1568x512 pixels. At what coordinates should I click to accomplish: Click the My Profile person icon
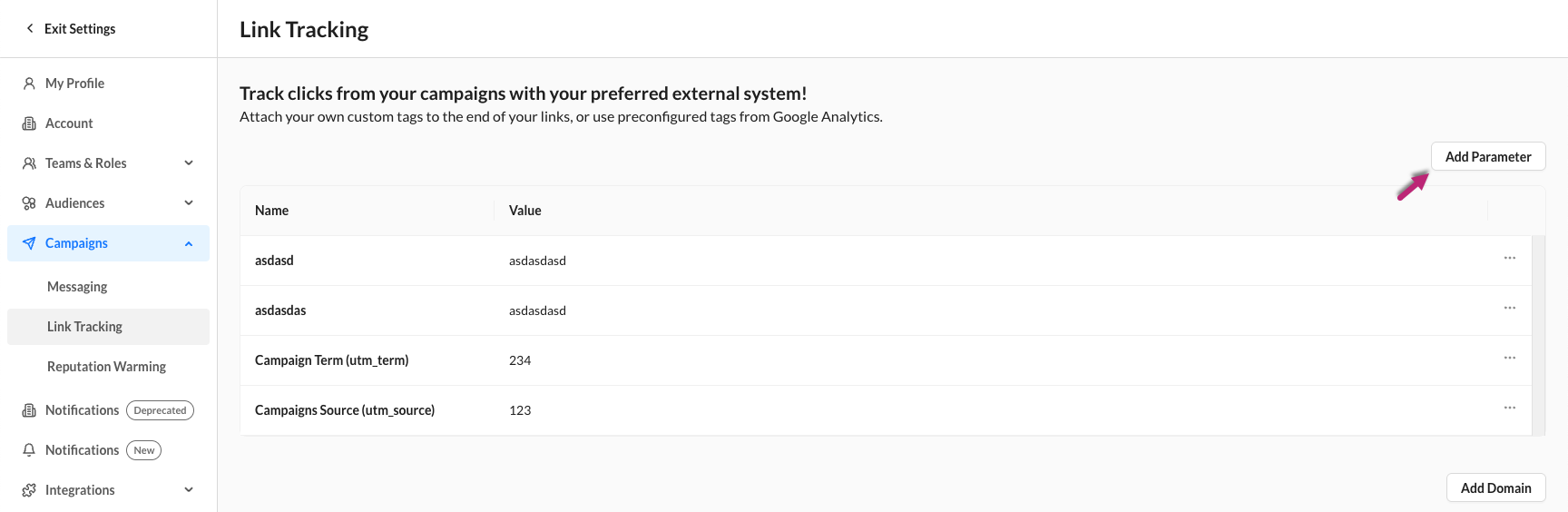[x=29, y=84]
